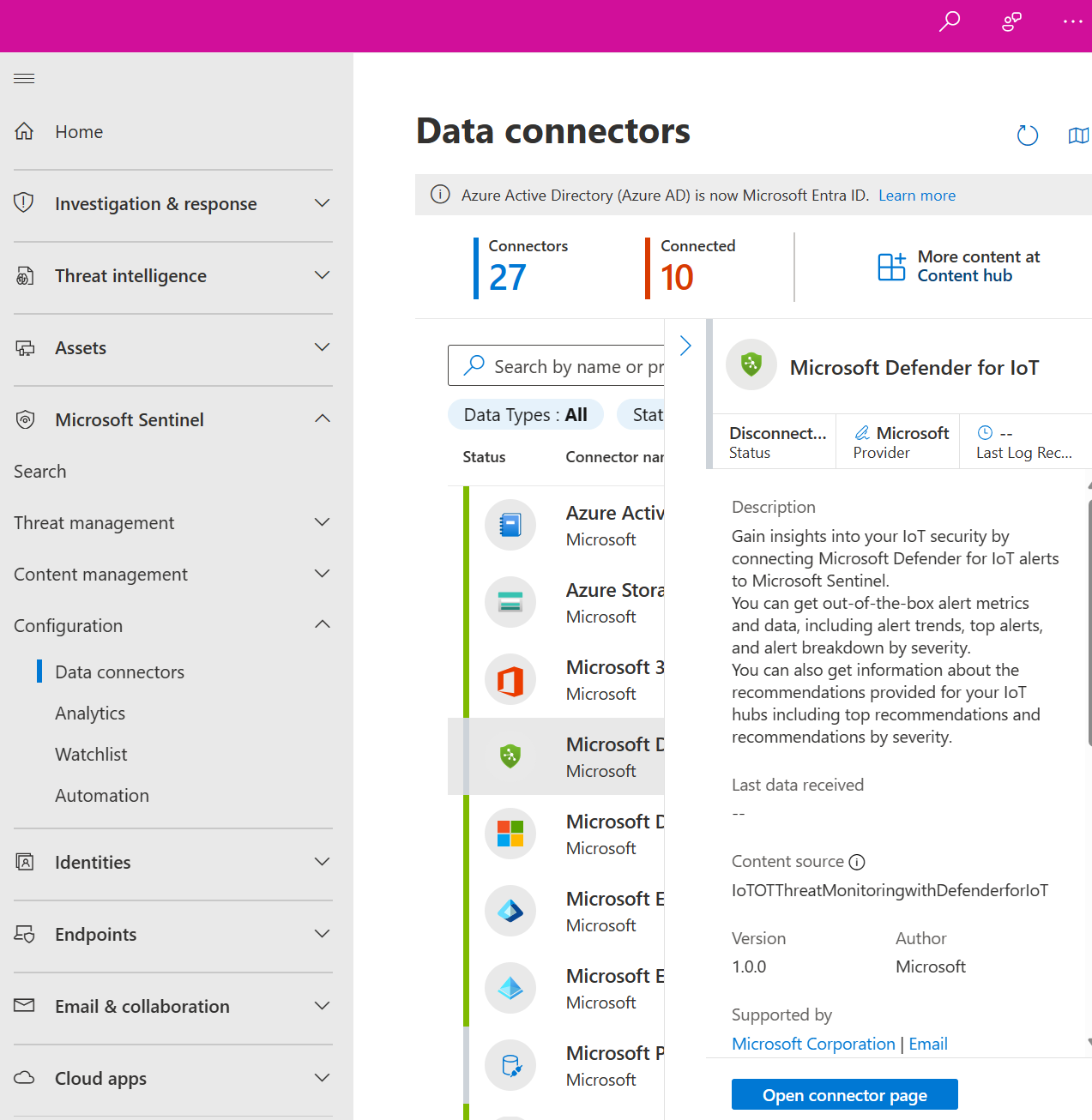Click the Identities icon in sidebar
1092x1120 pixels.
(x=25, y=862)
